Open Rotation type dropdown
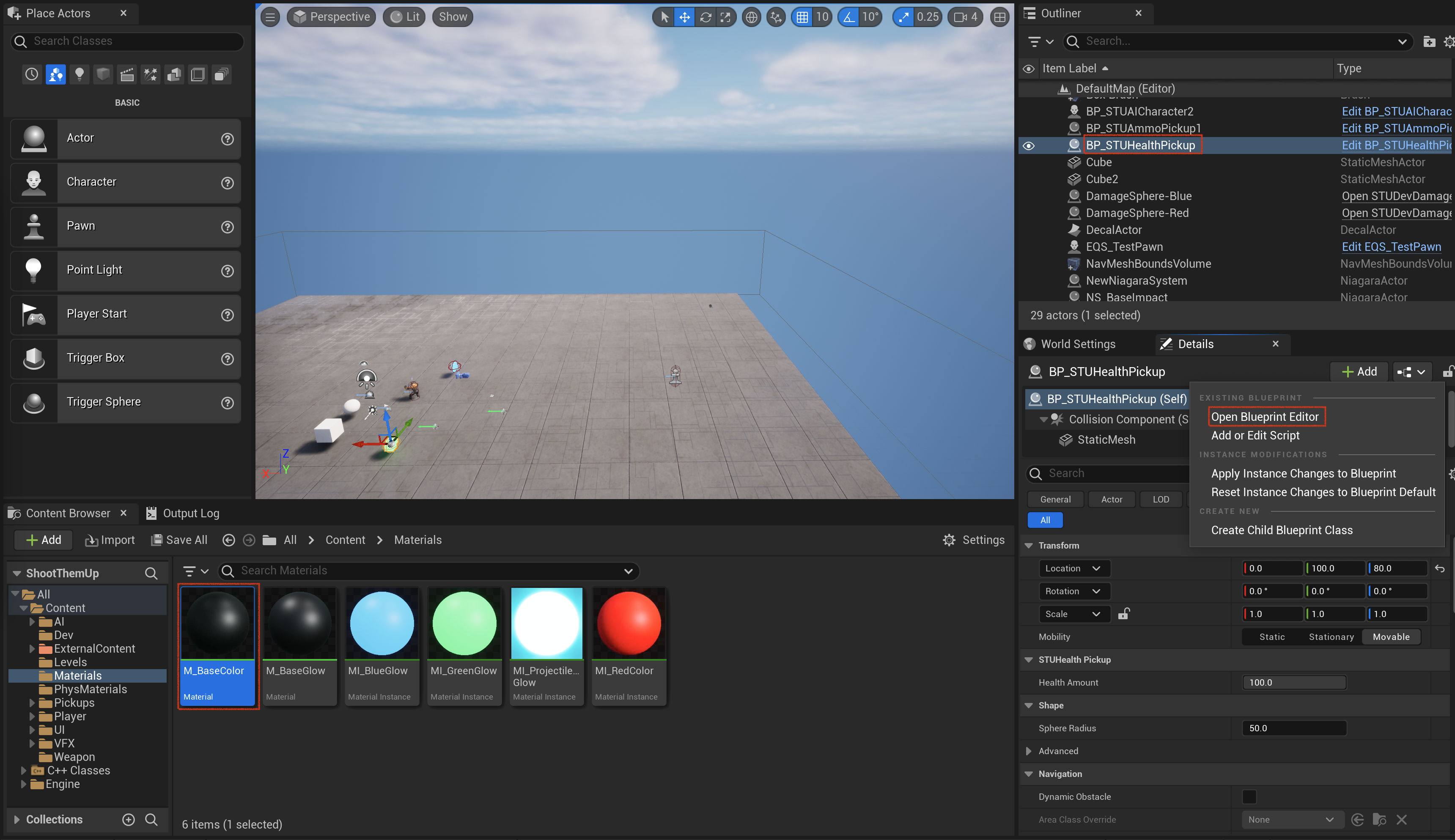This screenshot has width=1455, height=840. [x=1074, y=591]
